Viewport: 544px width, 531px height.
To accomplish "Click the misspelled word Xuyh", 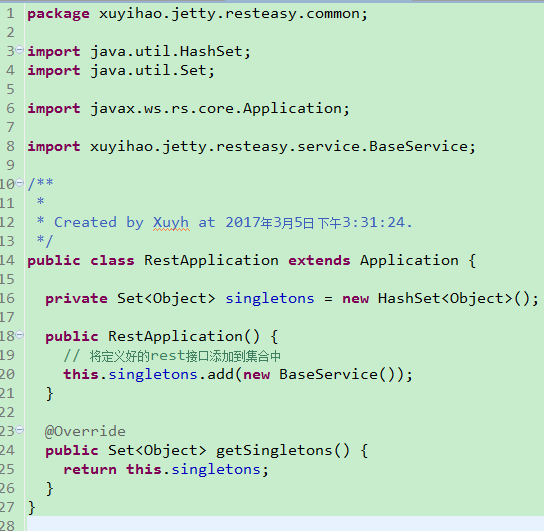I will tap(171, 223).
